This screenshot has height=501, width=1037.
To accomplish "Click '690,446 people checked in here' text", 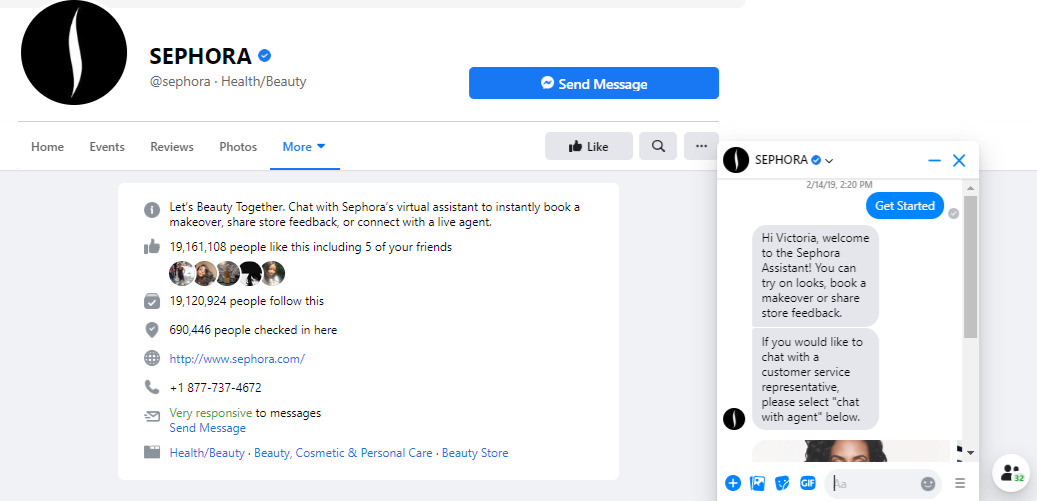I will click(253, 330).
